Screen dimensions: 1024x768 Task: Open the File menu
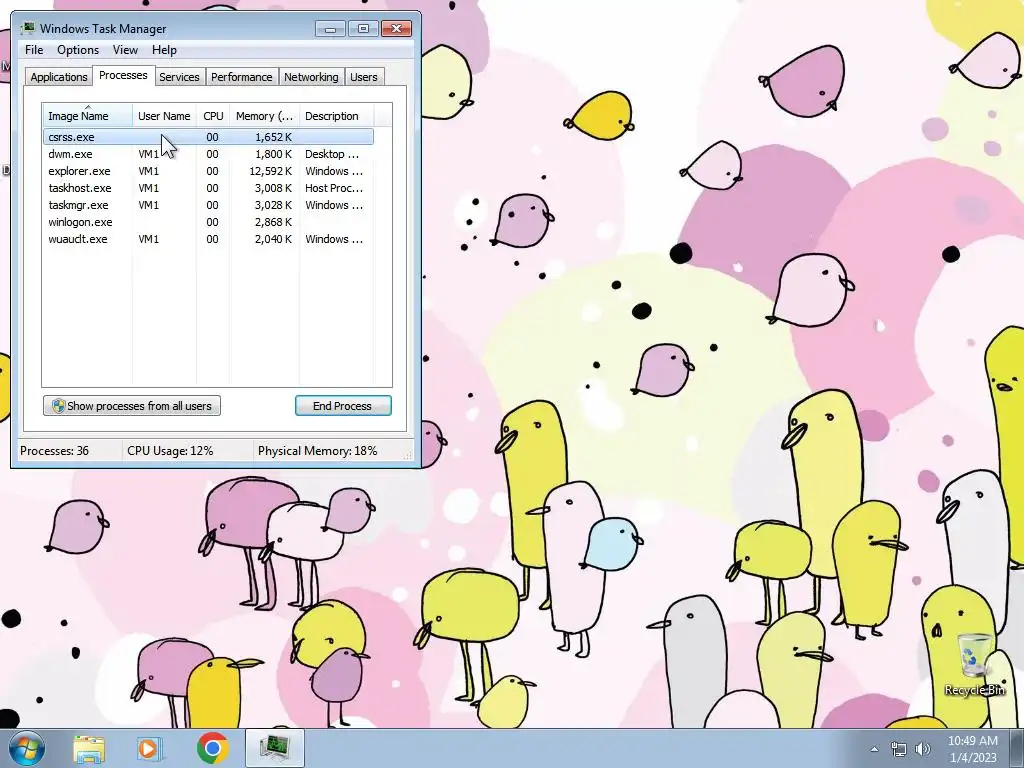(34, 50)
